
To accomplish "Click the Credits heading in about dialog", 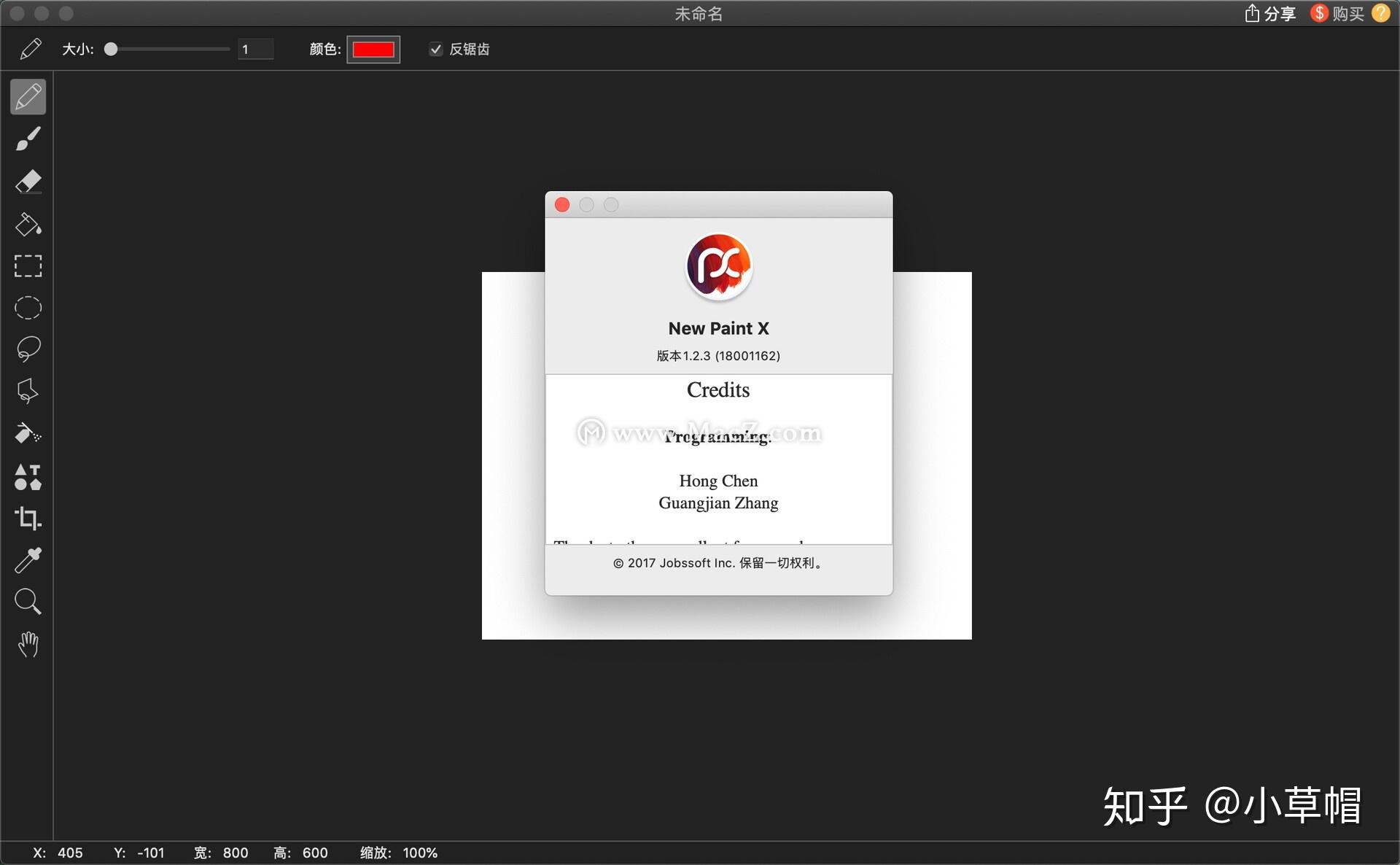I will point(718,390).
